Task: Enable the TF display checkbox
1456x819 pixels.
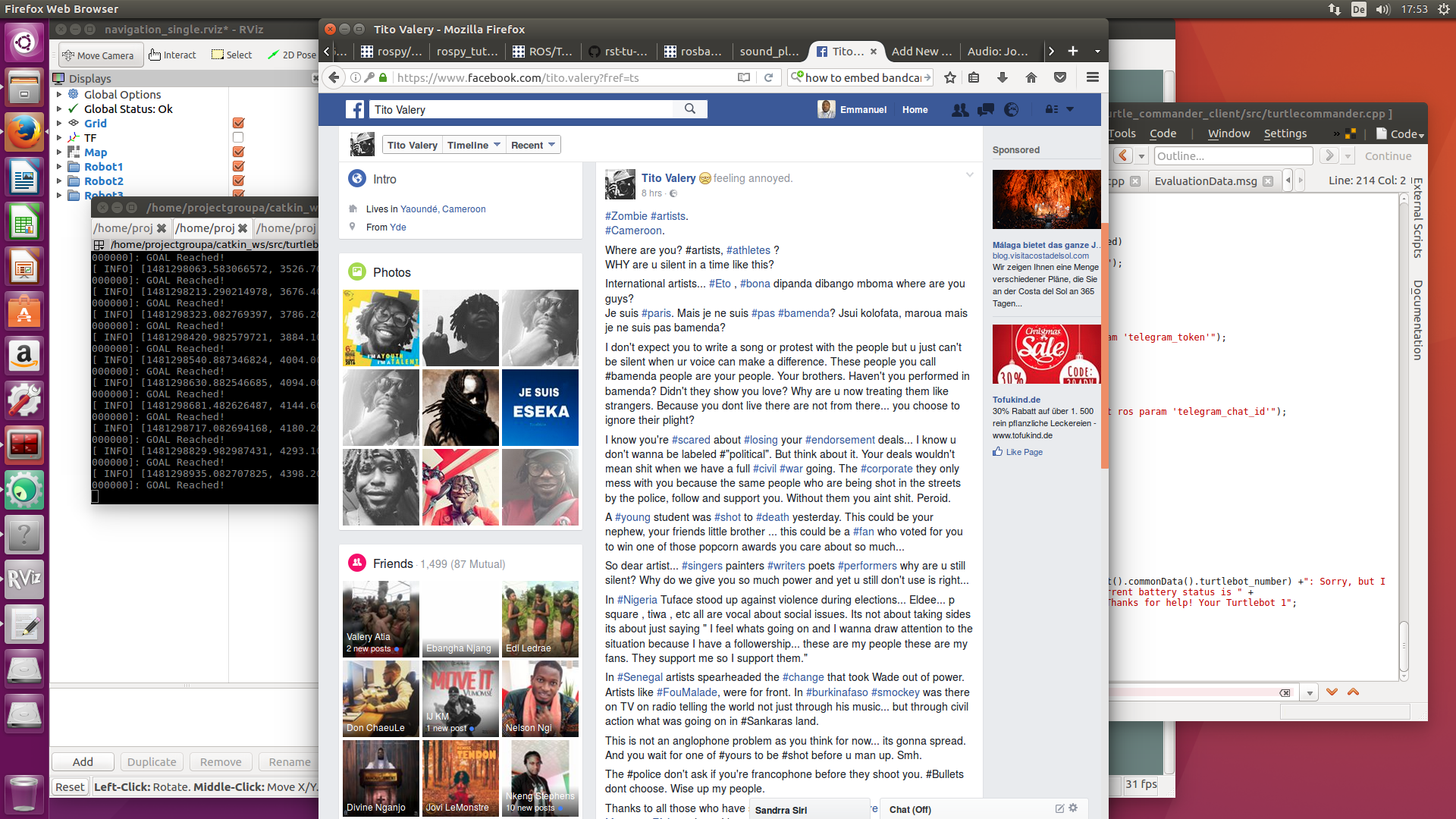Action: point(238,137)
